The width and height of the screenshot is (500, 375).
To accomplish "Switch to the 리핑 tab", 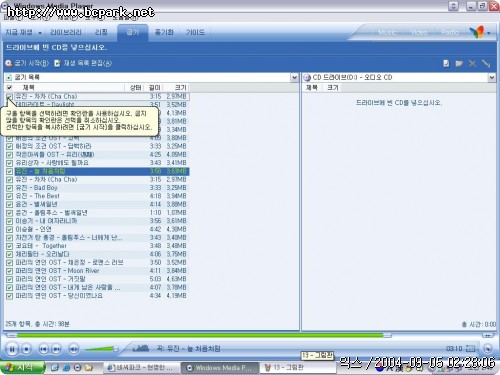I will (101, 32).
